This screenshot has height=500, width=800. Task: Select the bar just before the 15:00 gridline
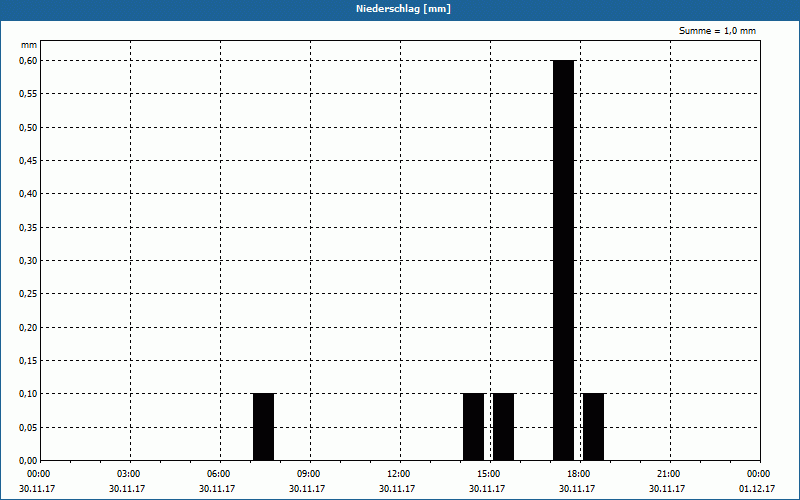click(473, 427)
